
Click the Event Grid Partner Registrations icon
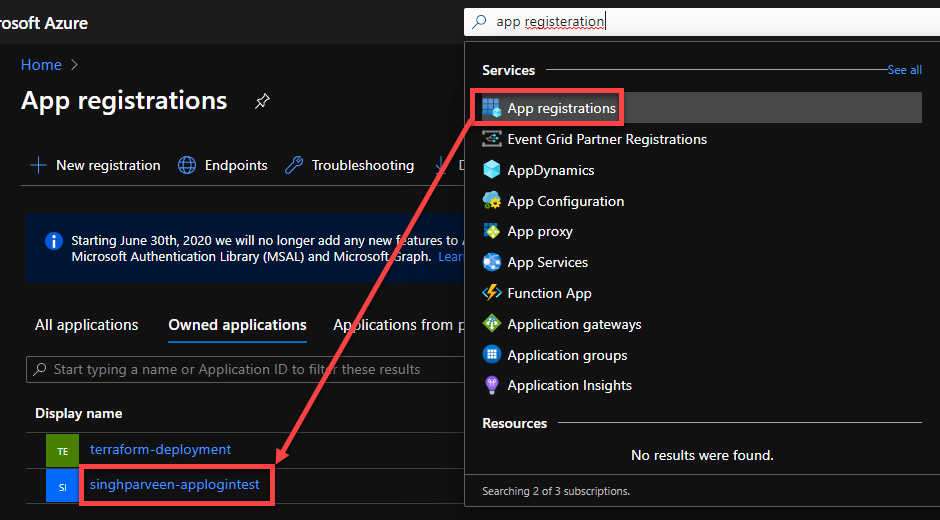pyautogui.click(x=492, y=139)
